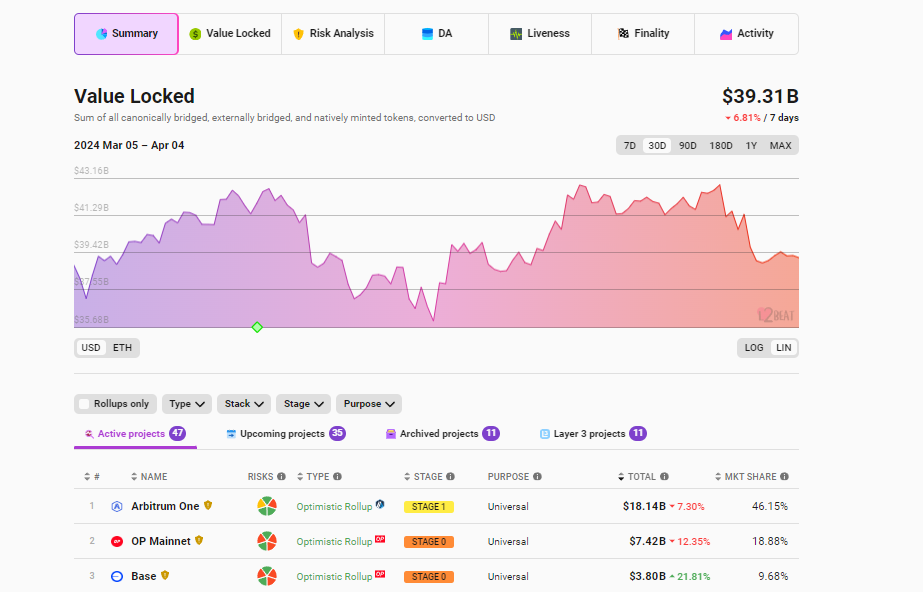Viewport: 923px width, 592px height.
Task: Click the PURPOSE info icon
Action: (537, 477)
